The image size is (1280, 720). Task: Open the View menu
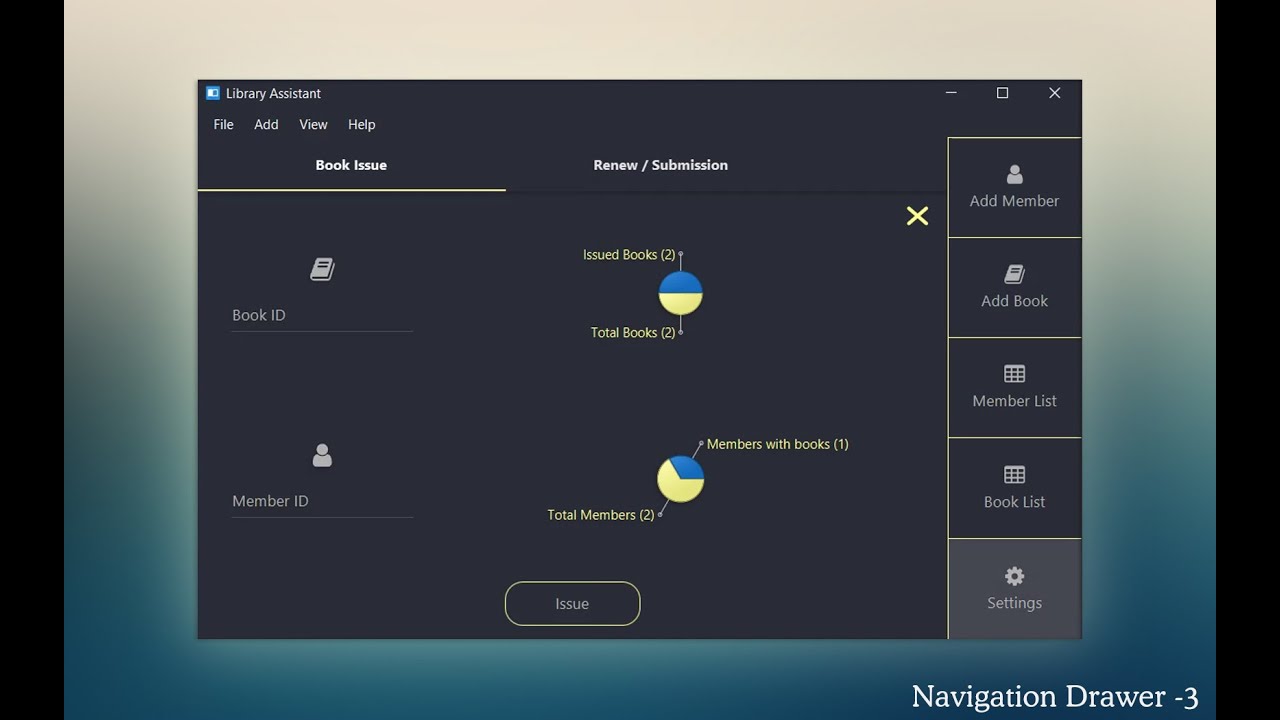[x=313, y=124]
